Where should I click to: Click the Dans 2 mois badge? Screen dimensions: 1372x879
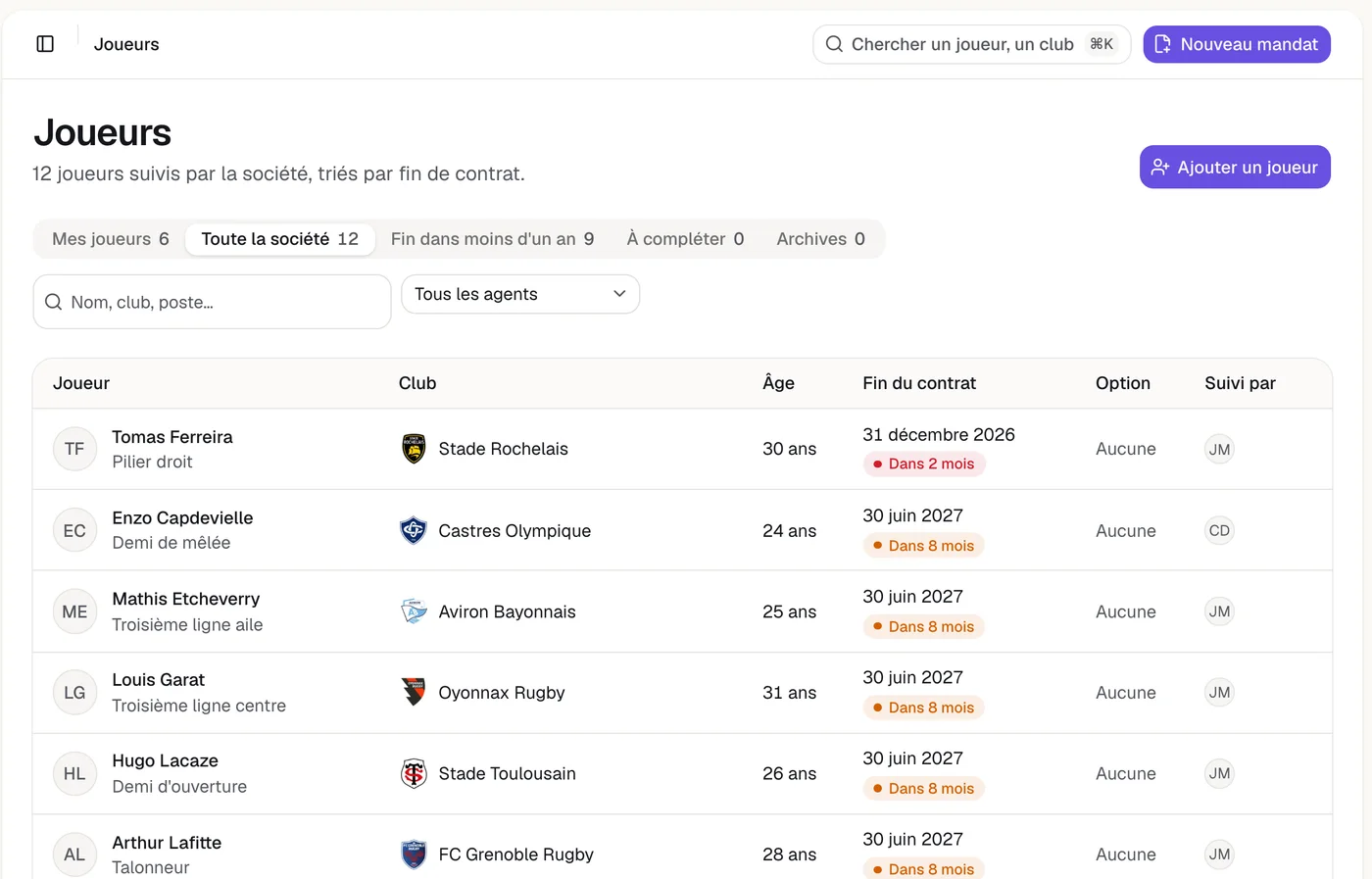pos(923,464)
